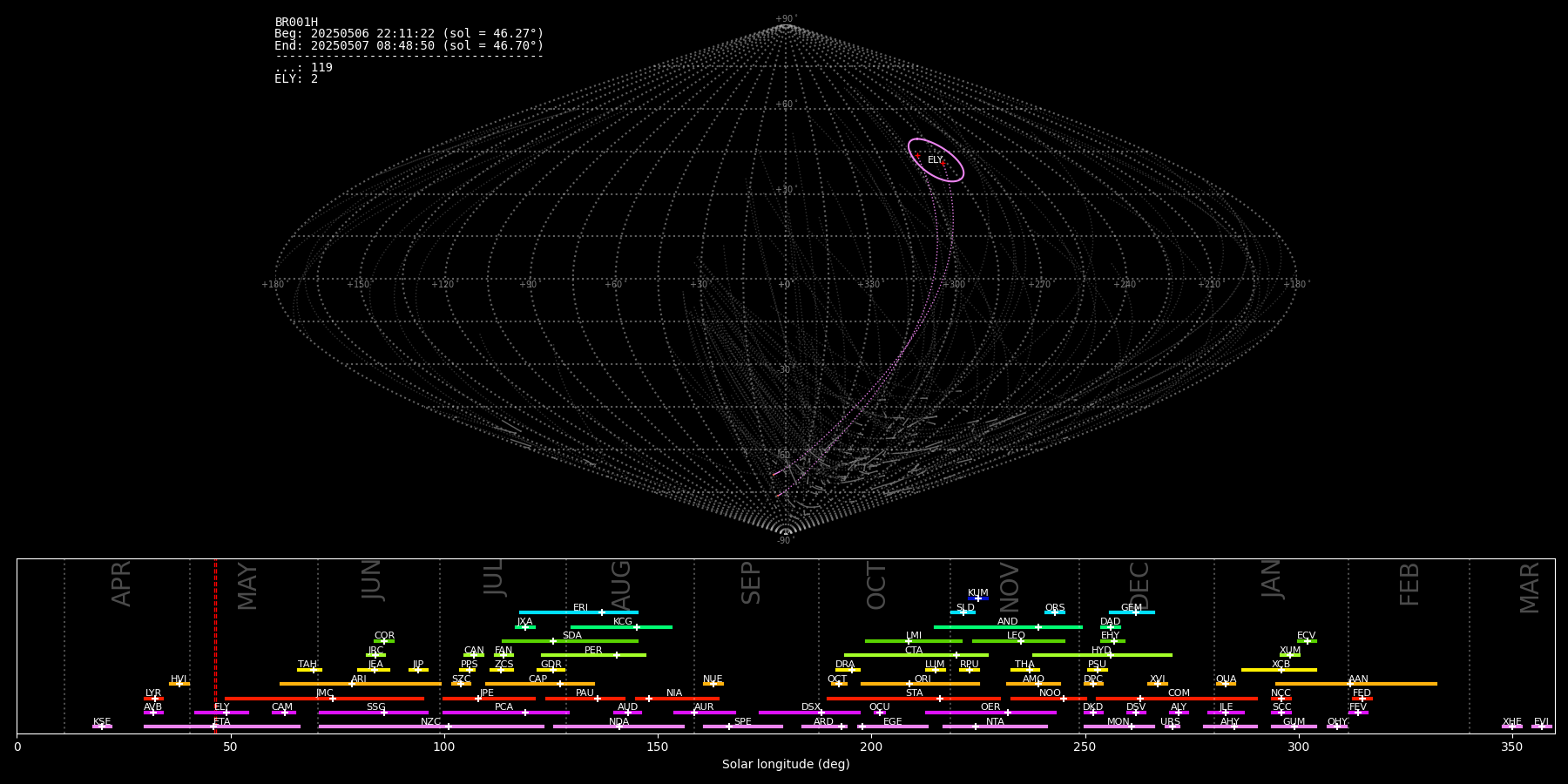Select the XHE shower label
Image resolution: width=1568 pixels, height=784 pixels.
point(1511,721)
